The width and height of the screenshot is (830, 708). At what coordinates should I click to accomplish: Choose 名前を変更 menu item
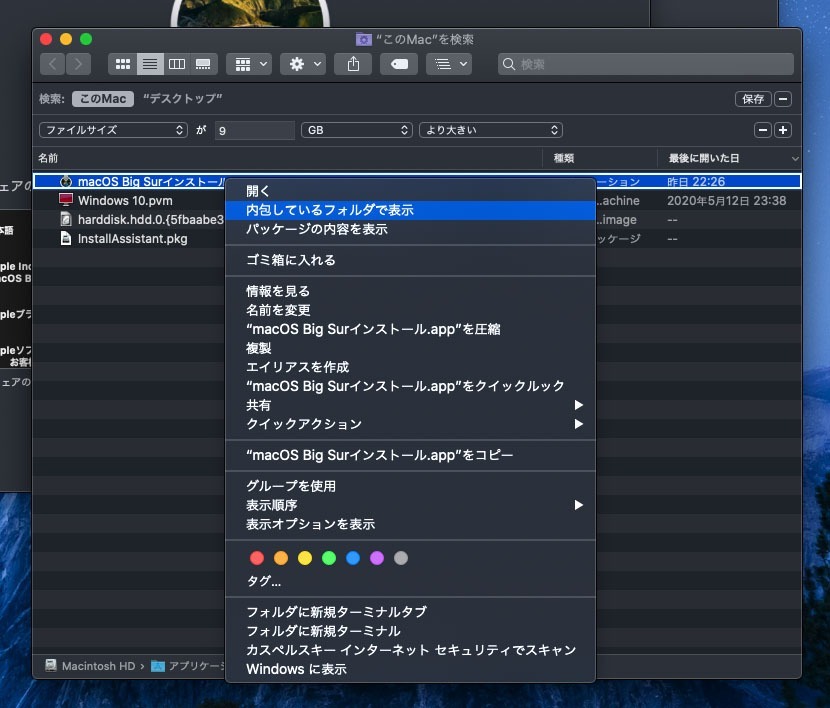[410, 310]
